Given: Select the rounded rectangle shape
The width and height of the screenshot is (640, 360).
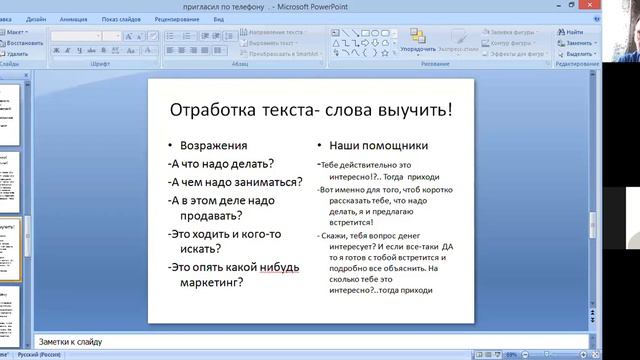Looking at the screenshot, I should click(385, 33).
